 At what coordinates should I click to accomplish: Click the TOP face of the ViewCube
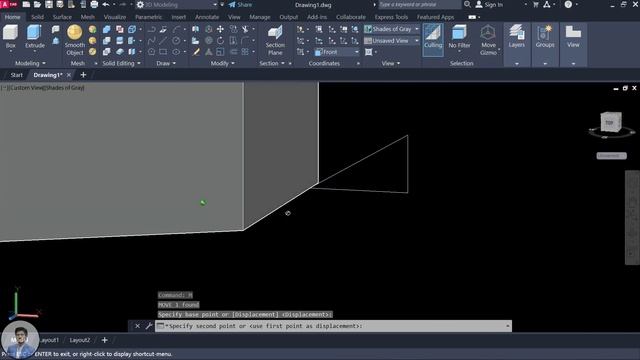click(609, 122)
